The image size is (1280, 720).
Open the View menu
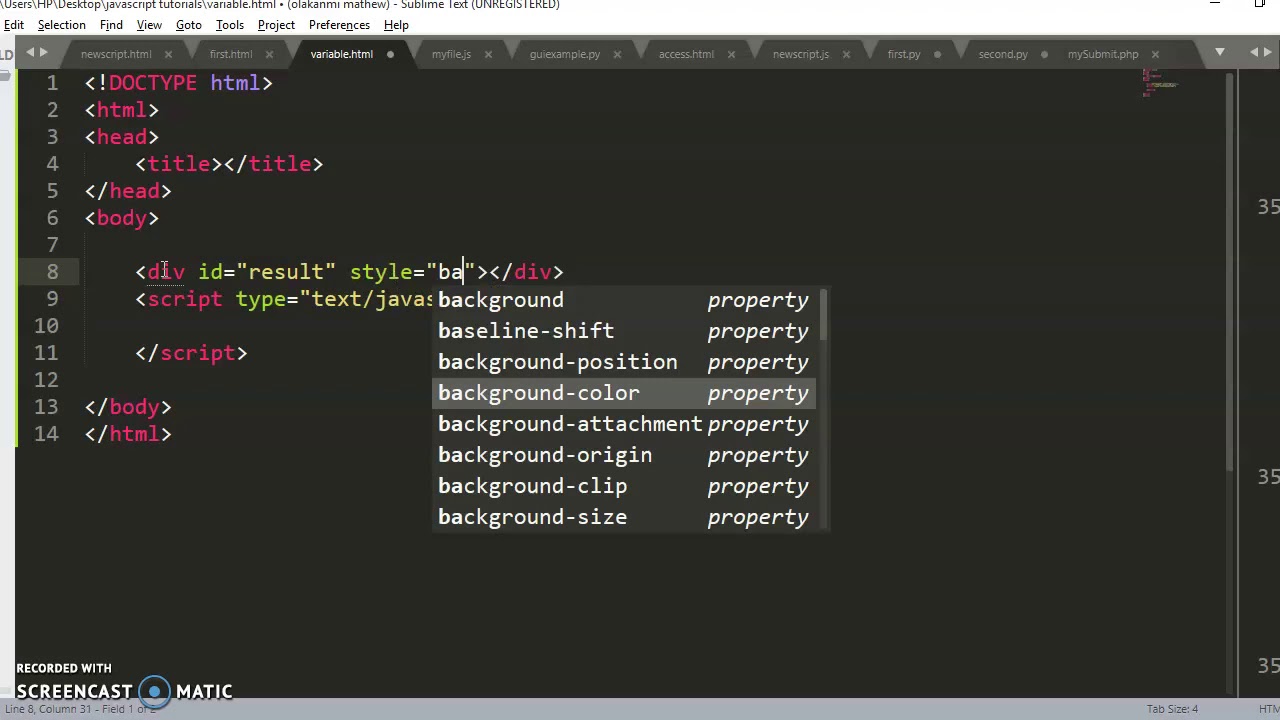pos(149,25)
